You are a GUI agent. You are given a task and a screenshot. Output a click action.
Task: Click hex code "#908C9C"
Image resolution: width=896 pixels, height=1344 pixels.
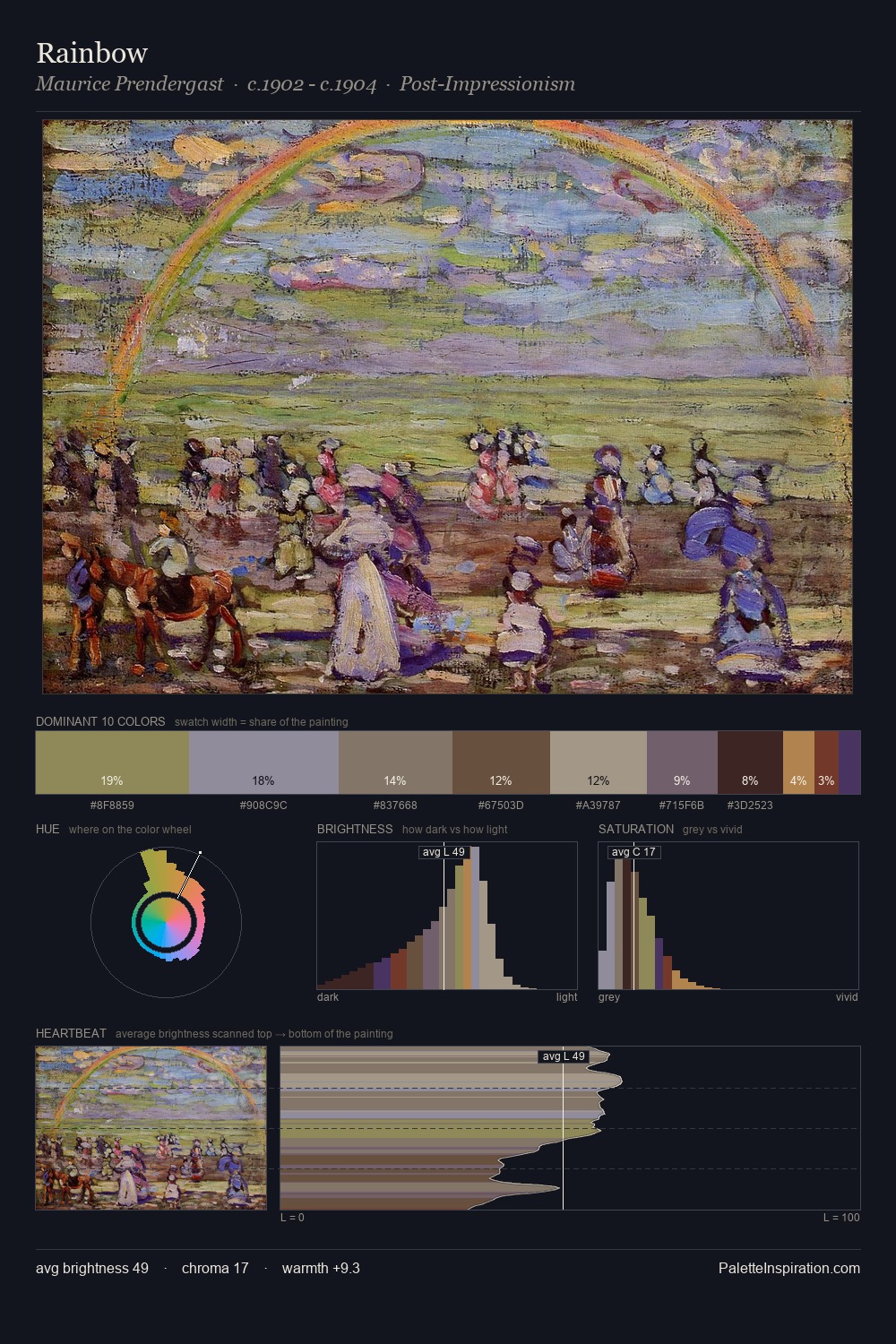[x=263, y=805]
